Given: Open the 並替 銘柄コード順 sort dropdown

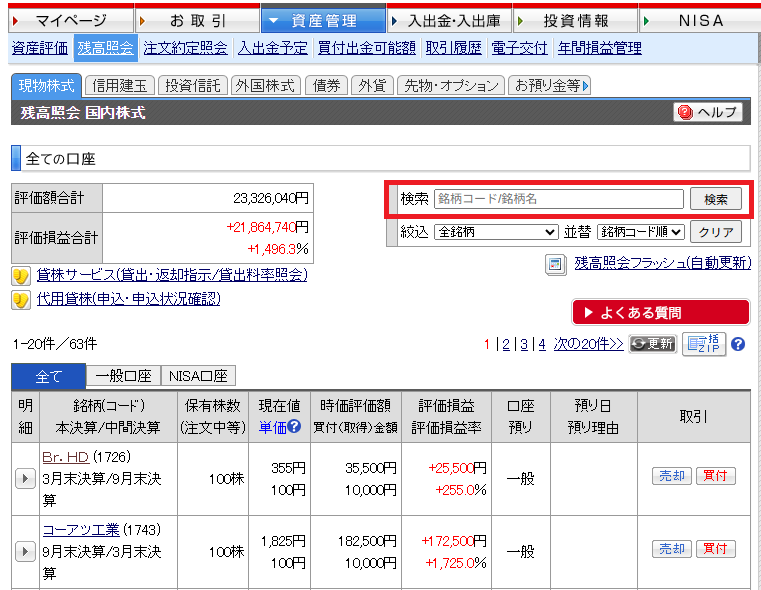Looking at the screenshot, I should tap(640, 232).
